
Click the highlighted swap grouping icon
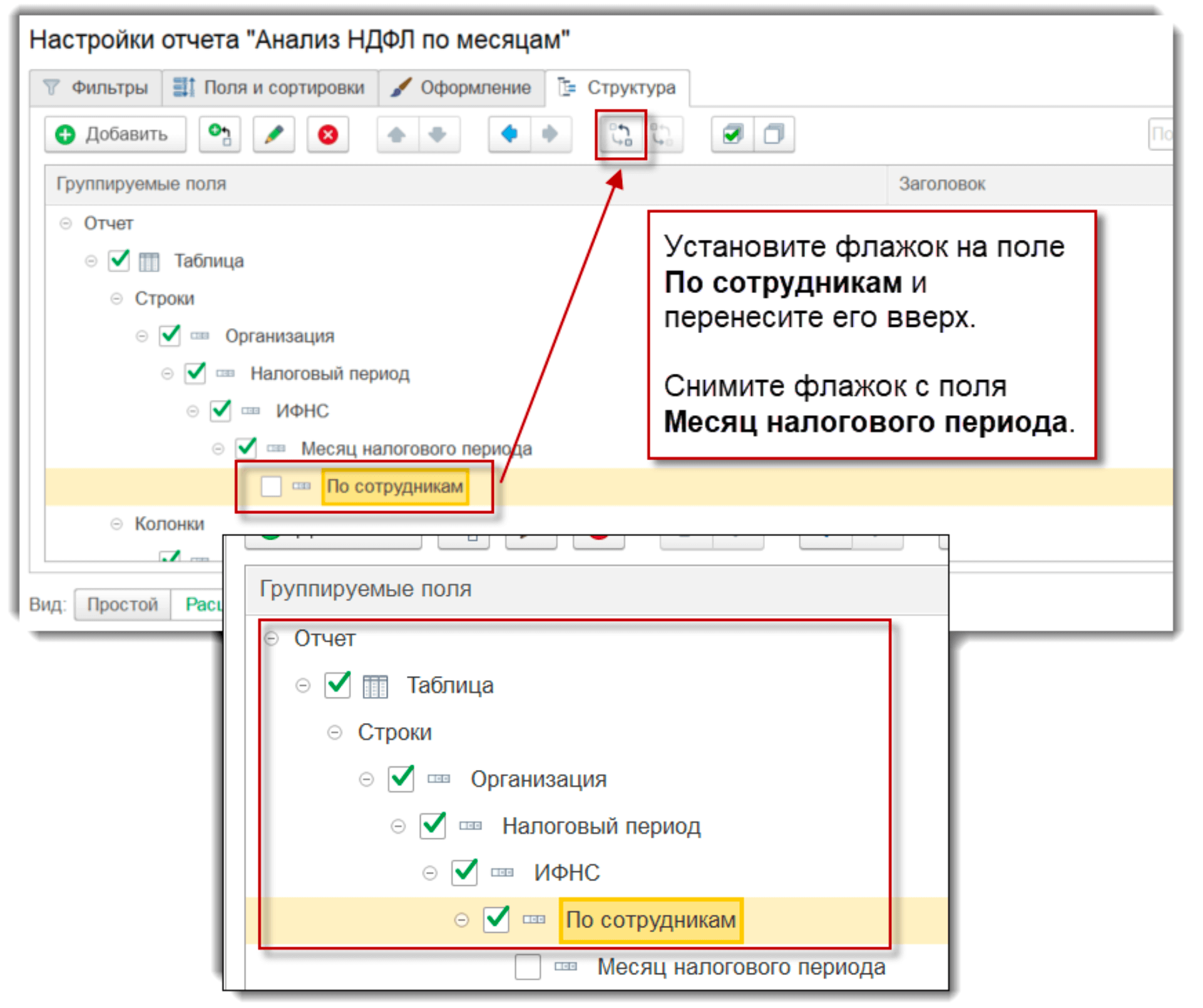click(x=620, y=134)
